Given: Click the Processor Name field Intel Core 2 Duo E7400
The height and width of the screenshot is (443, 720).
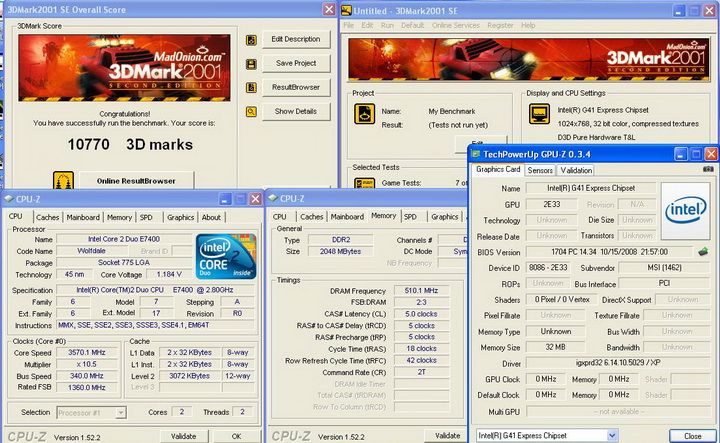Looking at the screenshot, I should [x=124, y=239].
